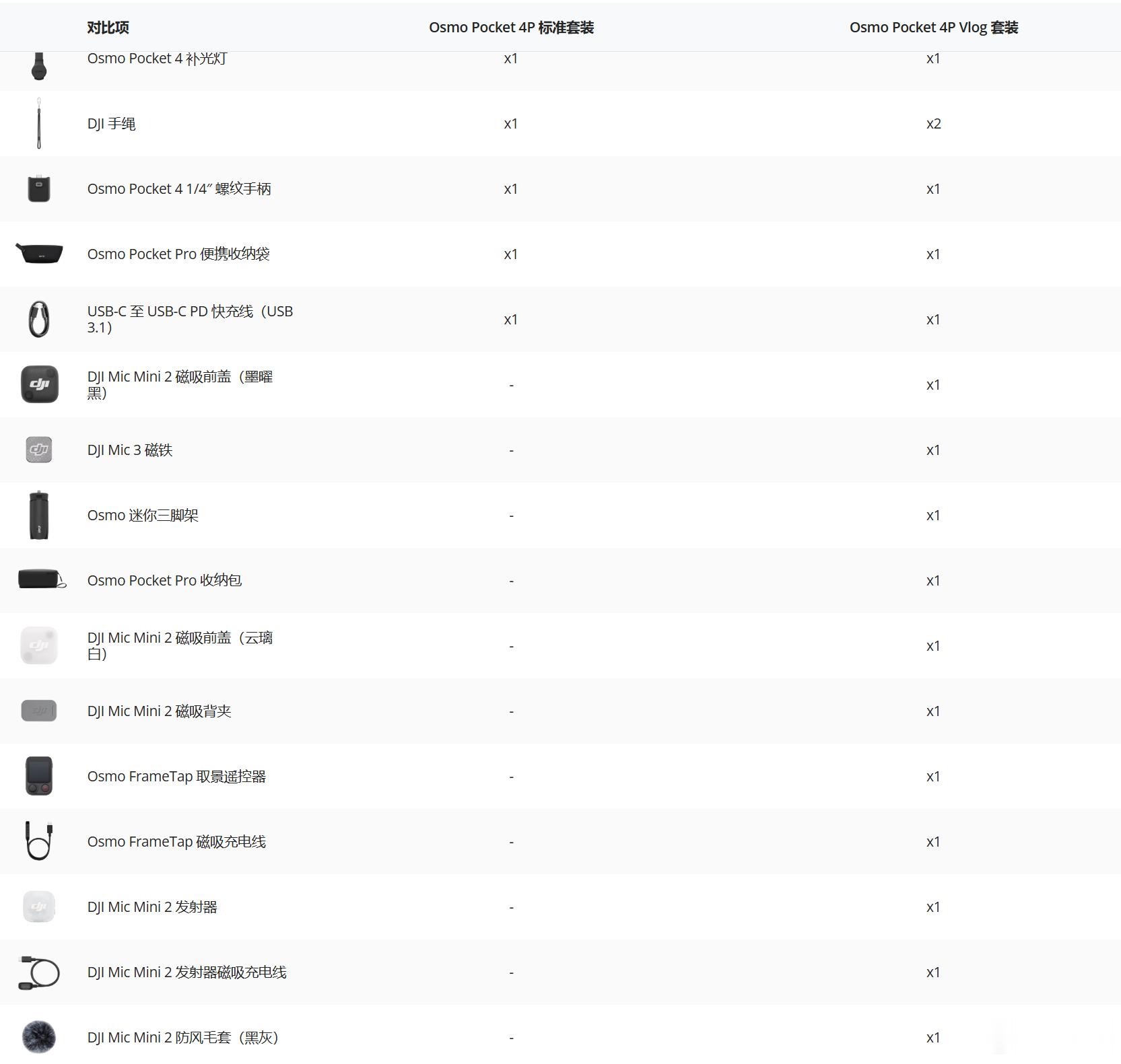Select "DJI Mic Mini 2 磁吸前盖（墨曜黑）" text
This screenshot has width=1121, height=1064.
[180, 385]
